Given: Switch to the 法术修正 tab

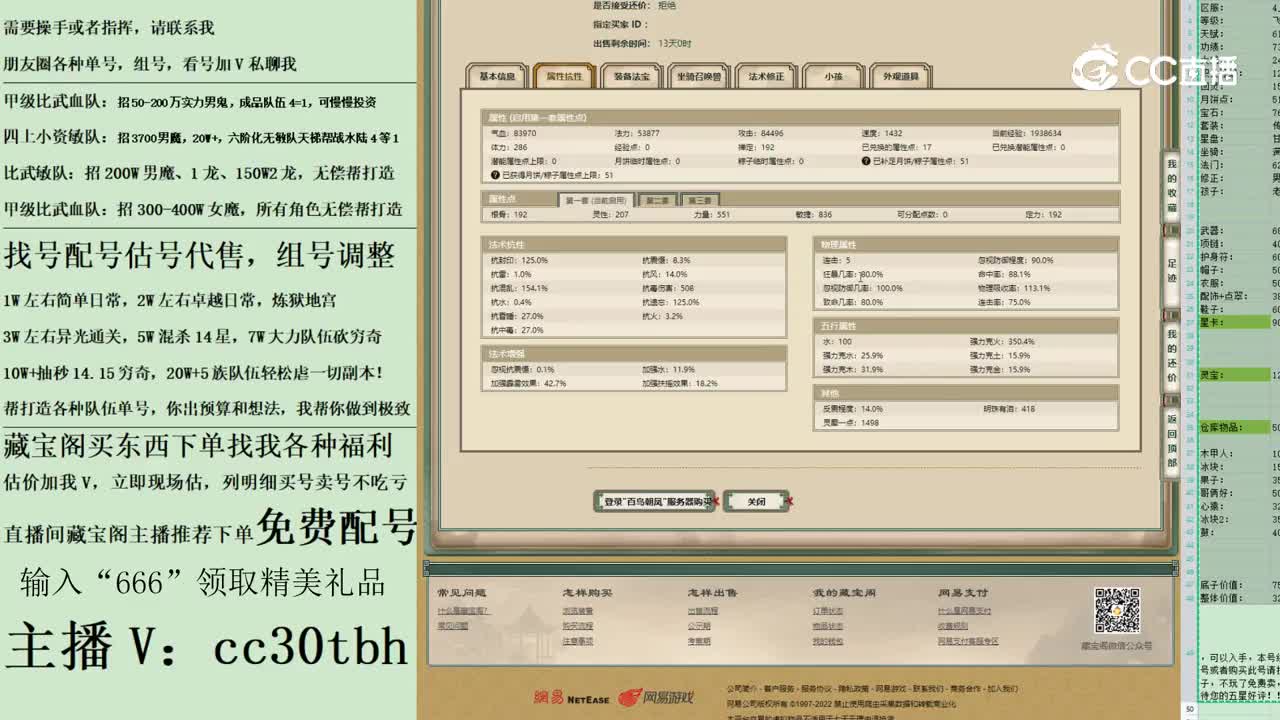Looking at the screenshot, I should (x=766, y=76).
